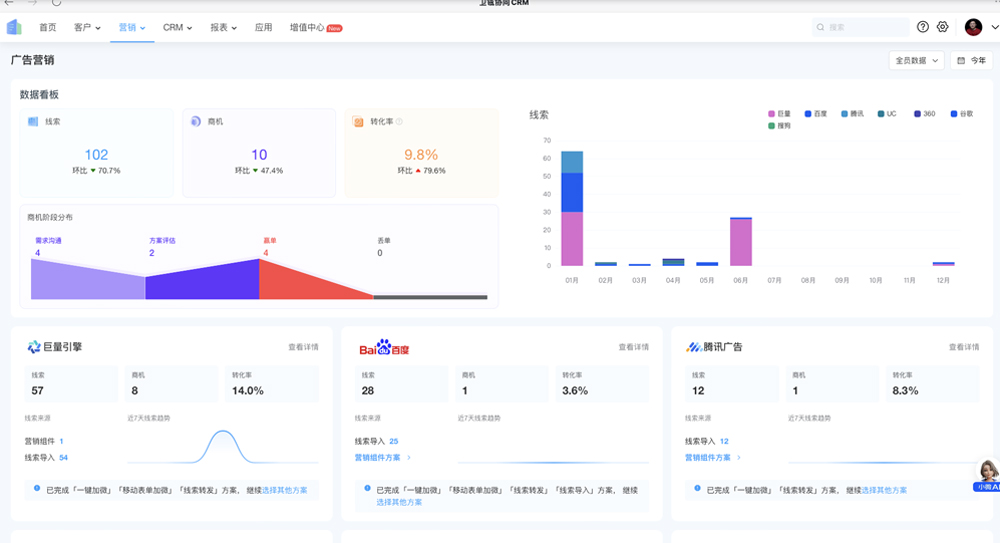Click the 搜索 search field
The height and width of the screenshot is (543, 1000).
pos(860,27)
